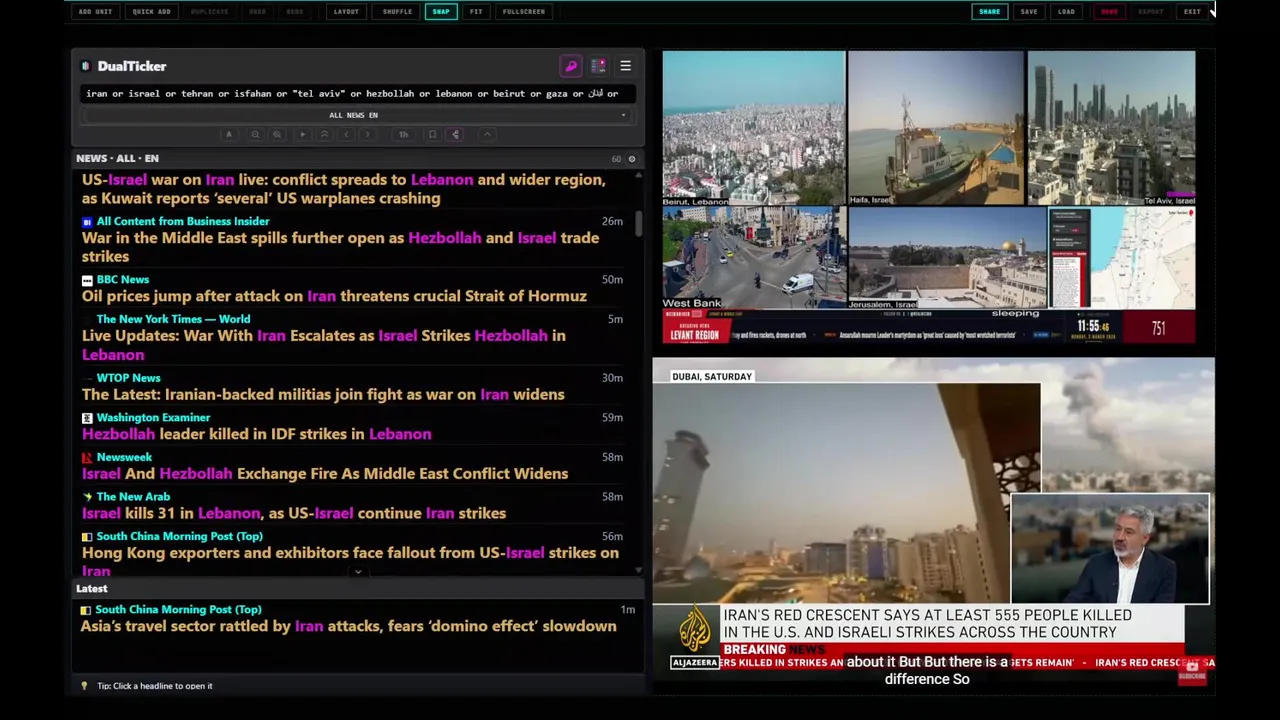Open the layout grid icon beside the key
Screen dimensions: 1280x720
point(598,66)
